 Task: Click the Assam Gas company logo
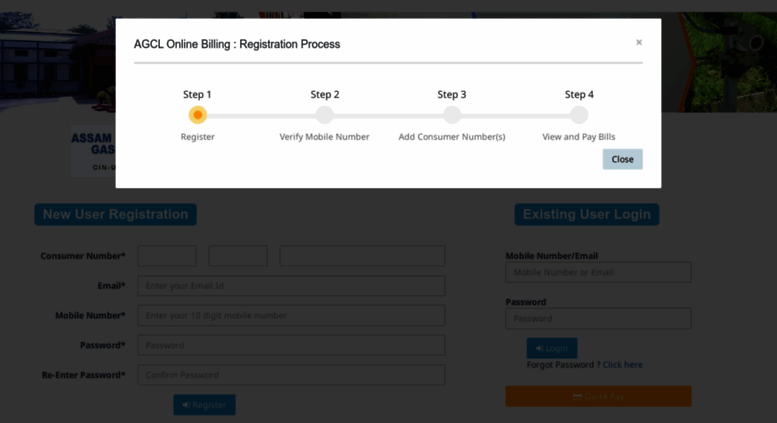point(92,152)
